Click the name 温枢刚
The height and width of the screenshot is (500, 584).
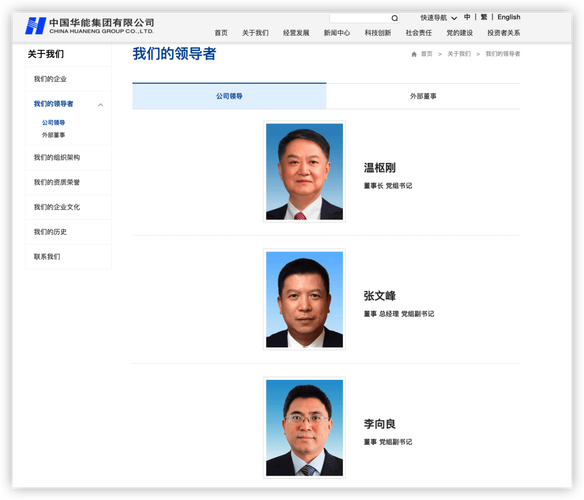click(380, 168)
